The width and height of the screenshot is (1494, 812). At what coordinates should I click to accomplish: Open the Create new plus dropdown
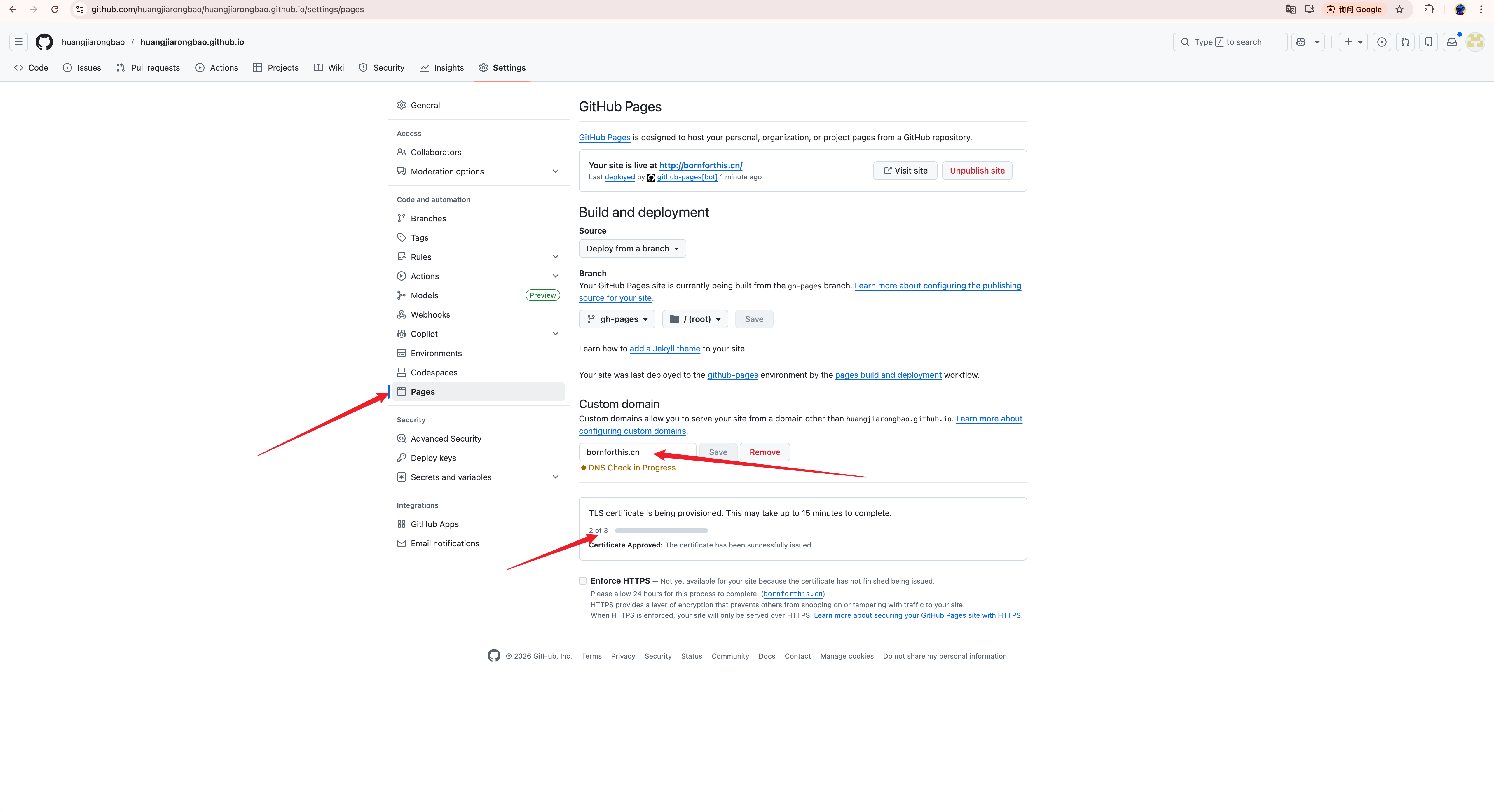click(1354, 42)
